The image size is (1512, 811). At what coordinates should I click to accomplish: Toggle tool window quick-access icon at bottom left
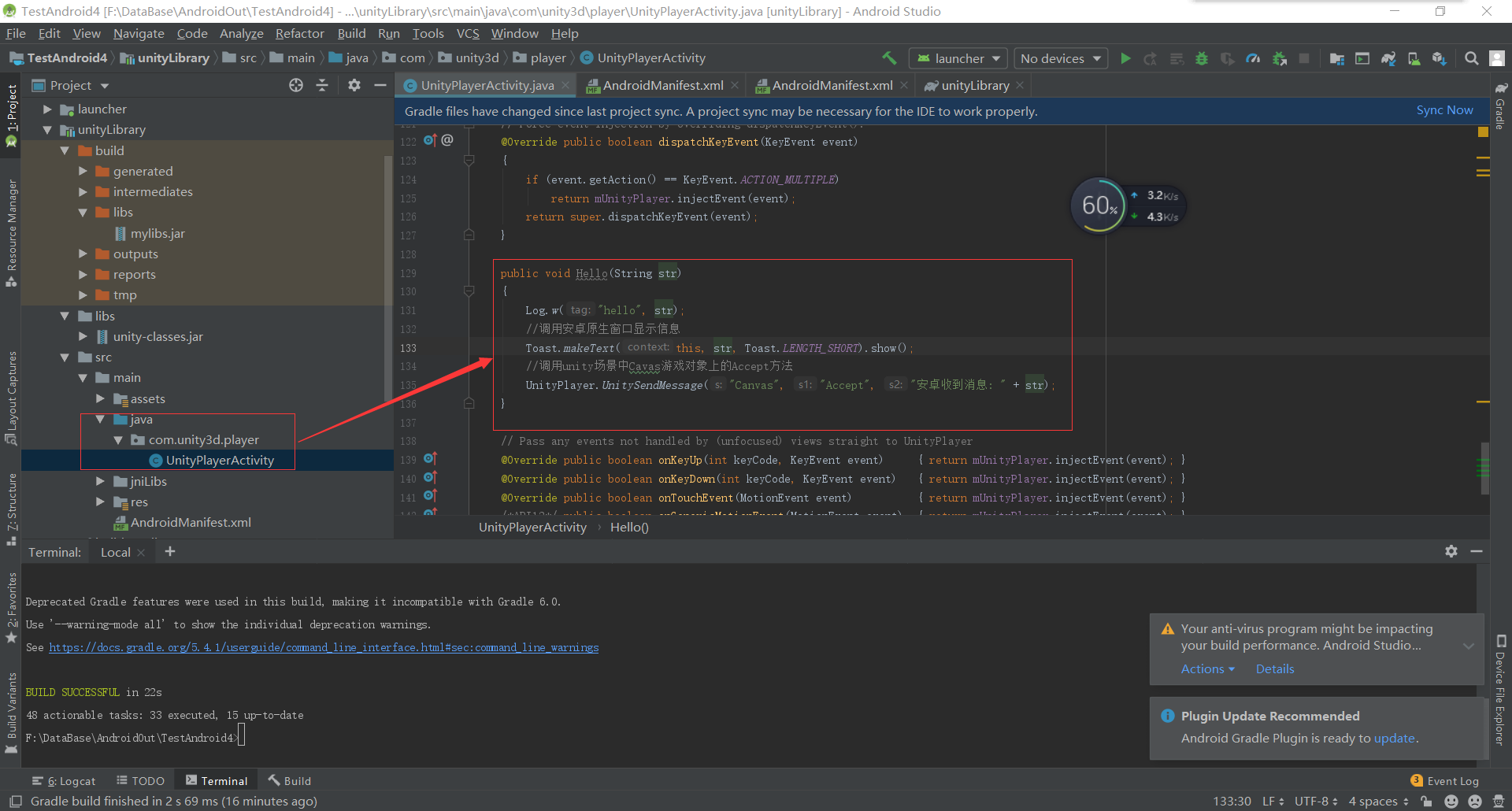(x=16, y=801)
